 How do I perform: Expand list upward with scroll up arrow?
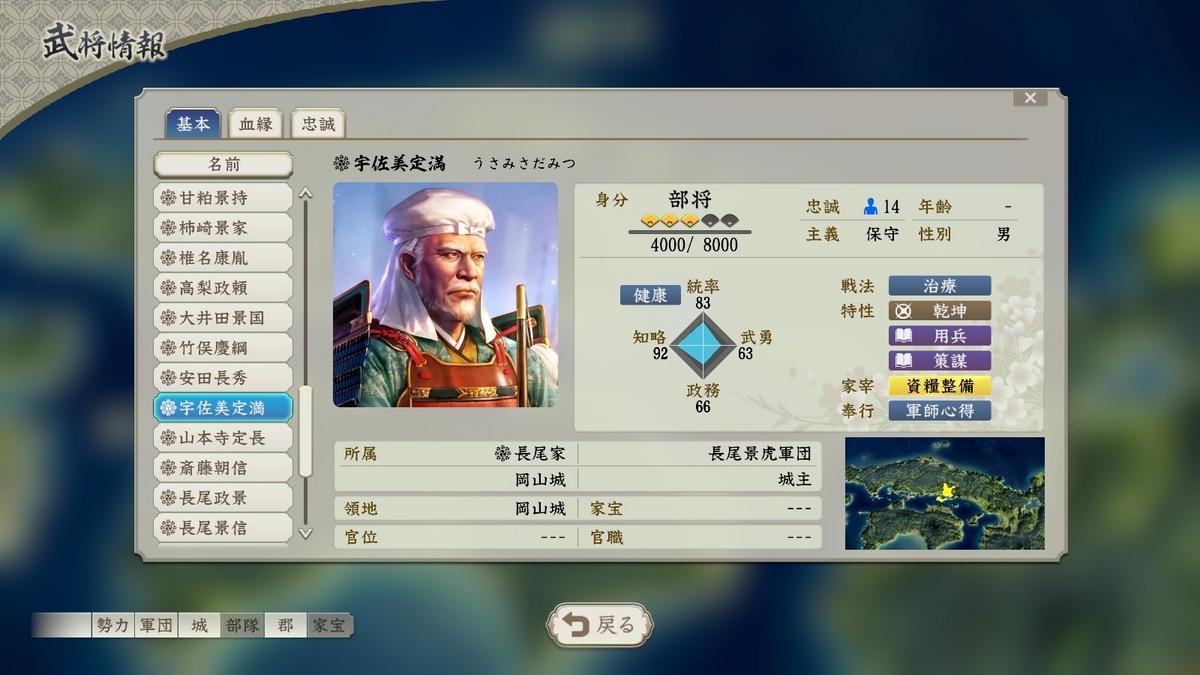306,193
